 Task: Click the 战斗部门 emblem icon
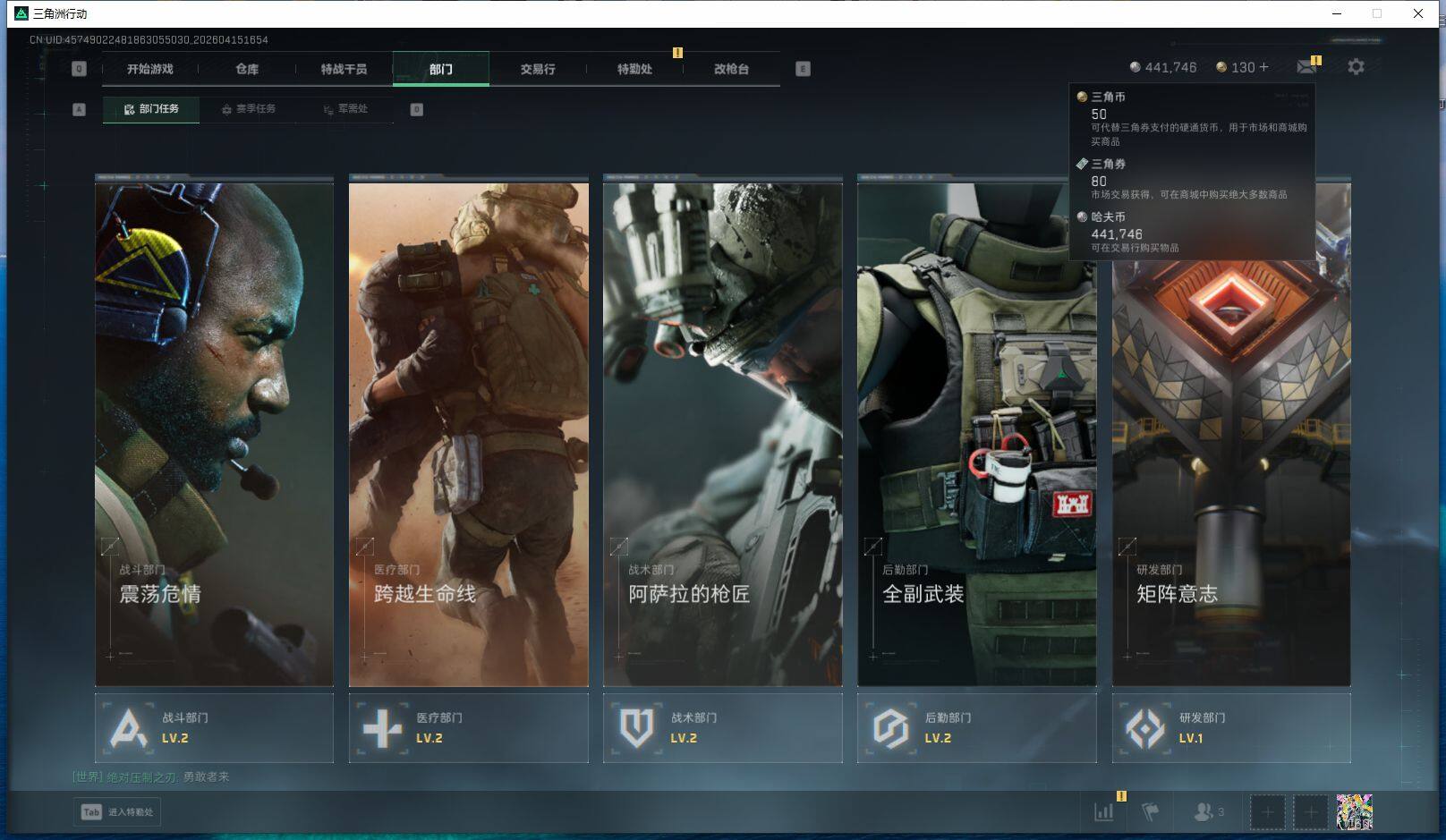pos(128,728)
